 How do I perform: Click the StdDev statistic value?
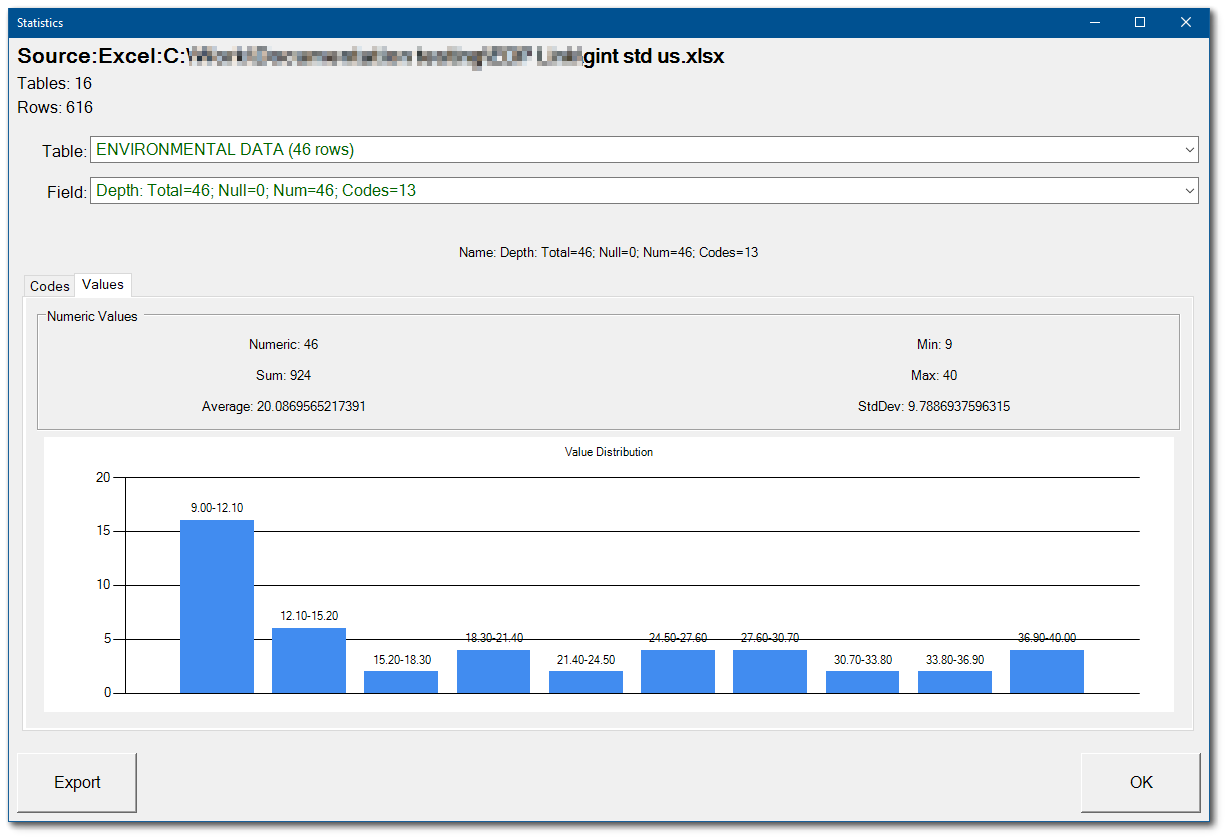pyautogui.click(x=934, y=406)
